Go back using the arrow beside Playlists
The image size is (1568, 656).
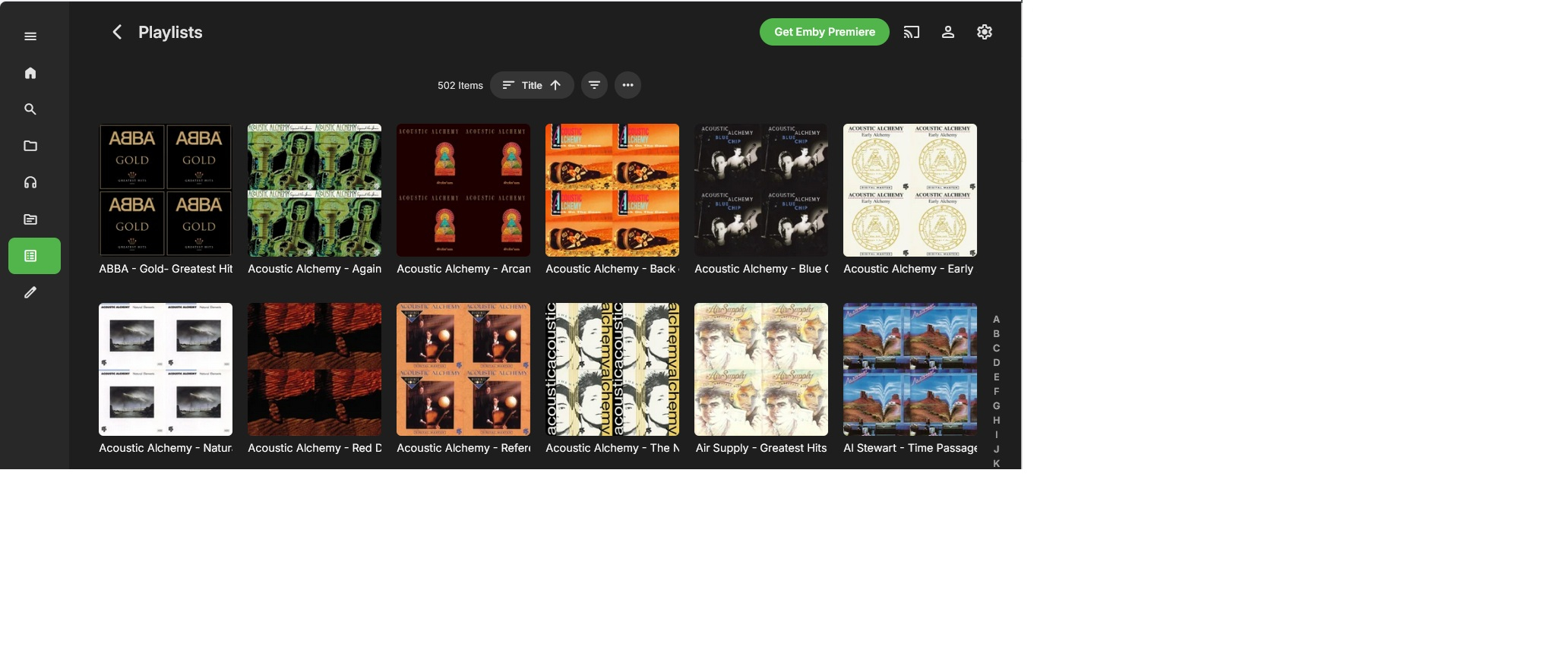click(117, 32)
